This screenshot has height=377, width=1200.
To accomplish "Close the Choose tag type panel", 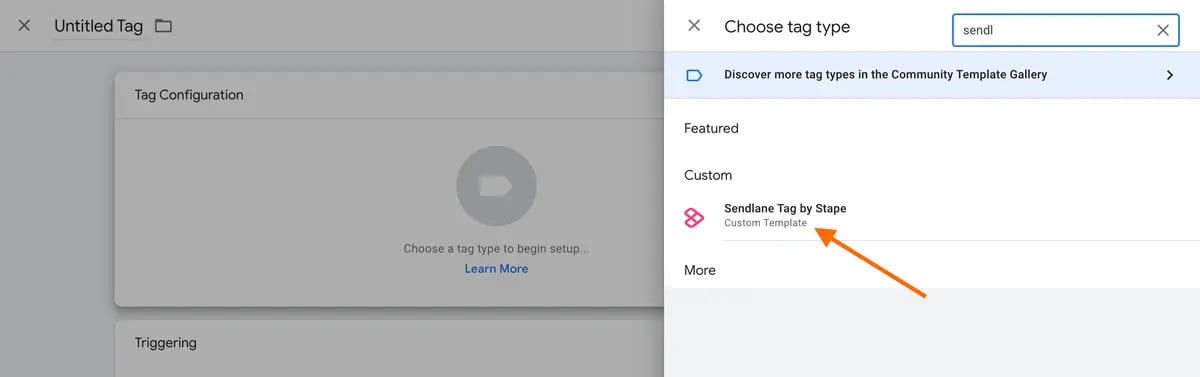I will coord(694,26).
